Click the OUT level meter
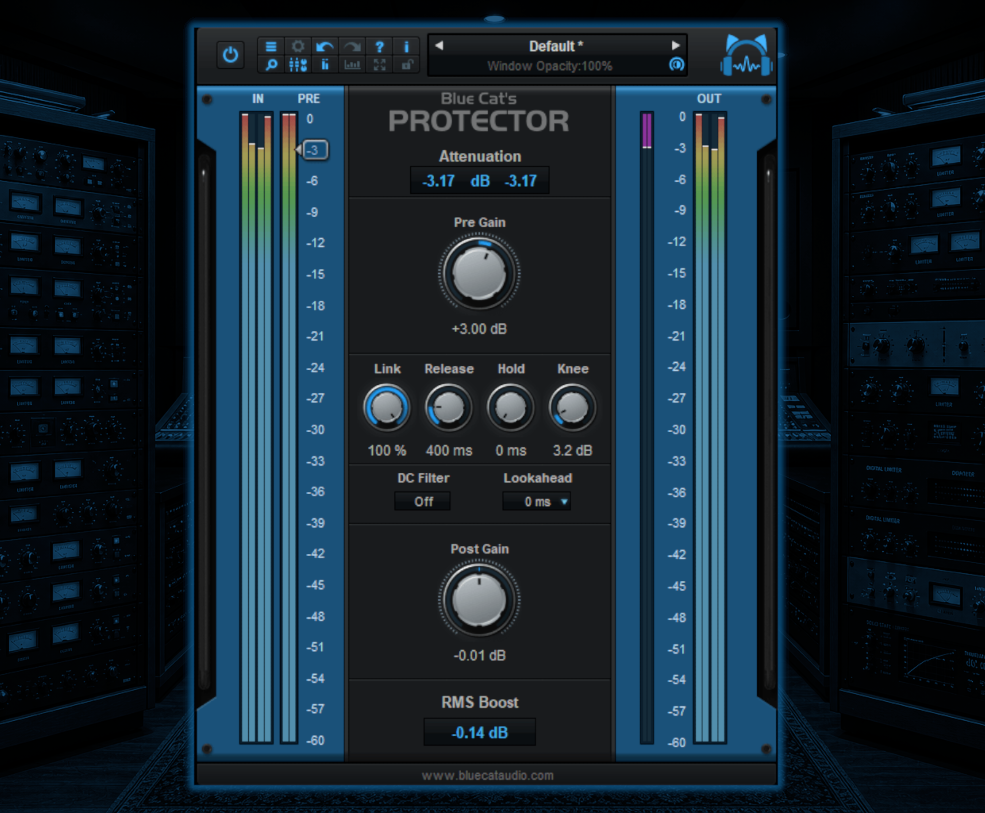 [710, 427]
